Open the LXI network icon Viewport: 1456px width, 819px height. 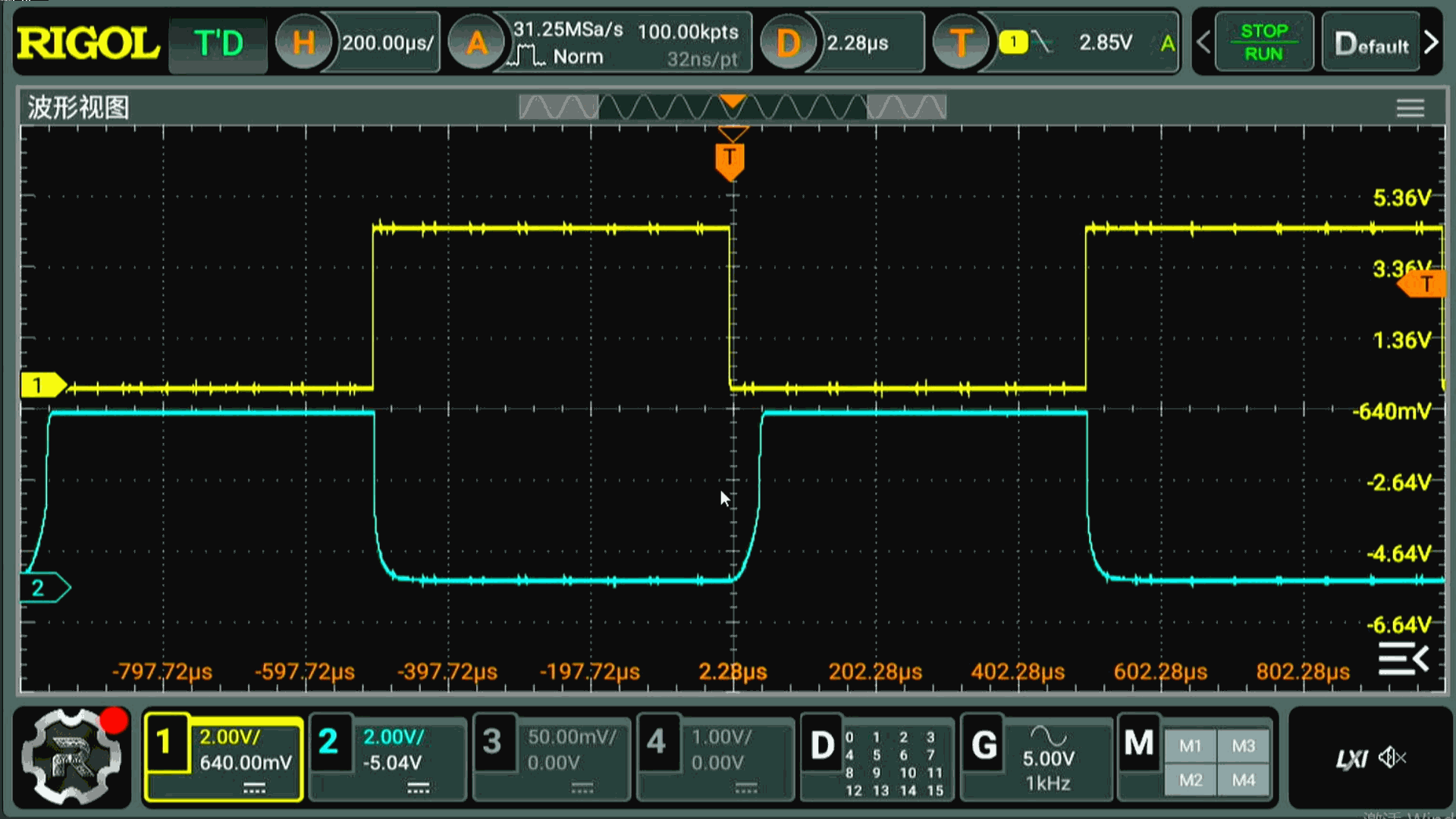click(x=1351, y=758)
